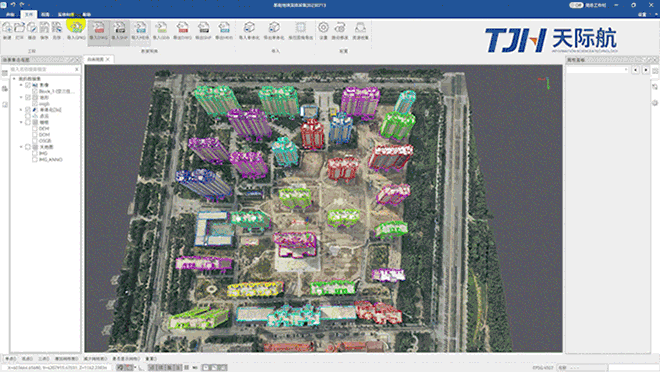Click the first button in bottom shortcut bar
Image resolution: width=660 pixels, height=372 pixels.
(10, 359)
